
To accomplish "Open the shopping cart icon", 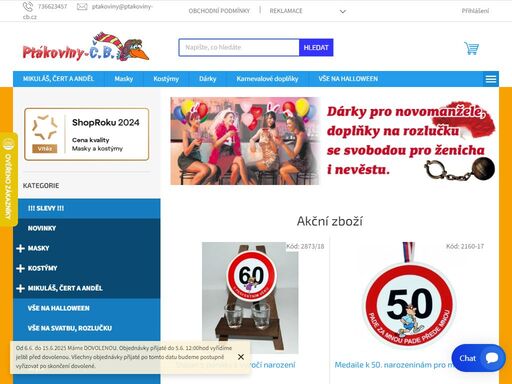I will tap(471, 48).
